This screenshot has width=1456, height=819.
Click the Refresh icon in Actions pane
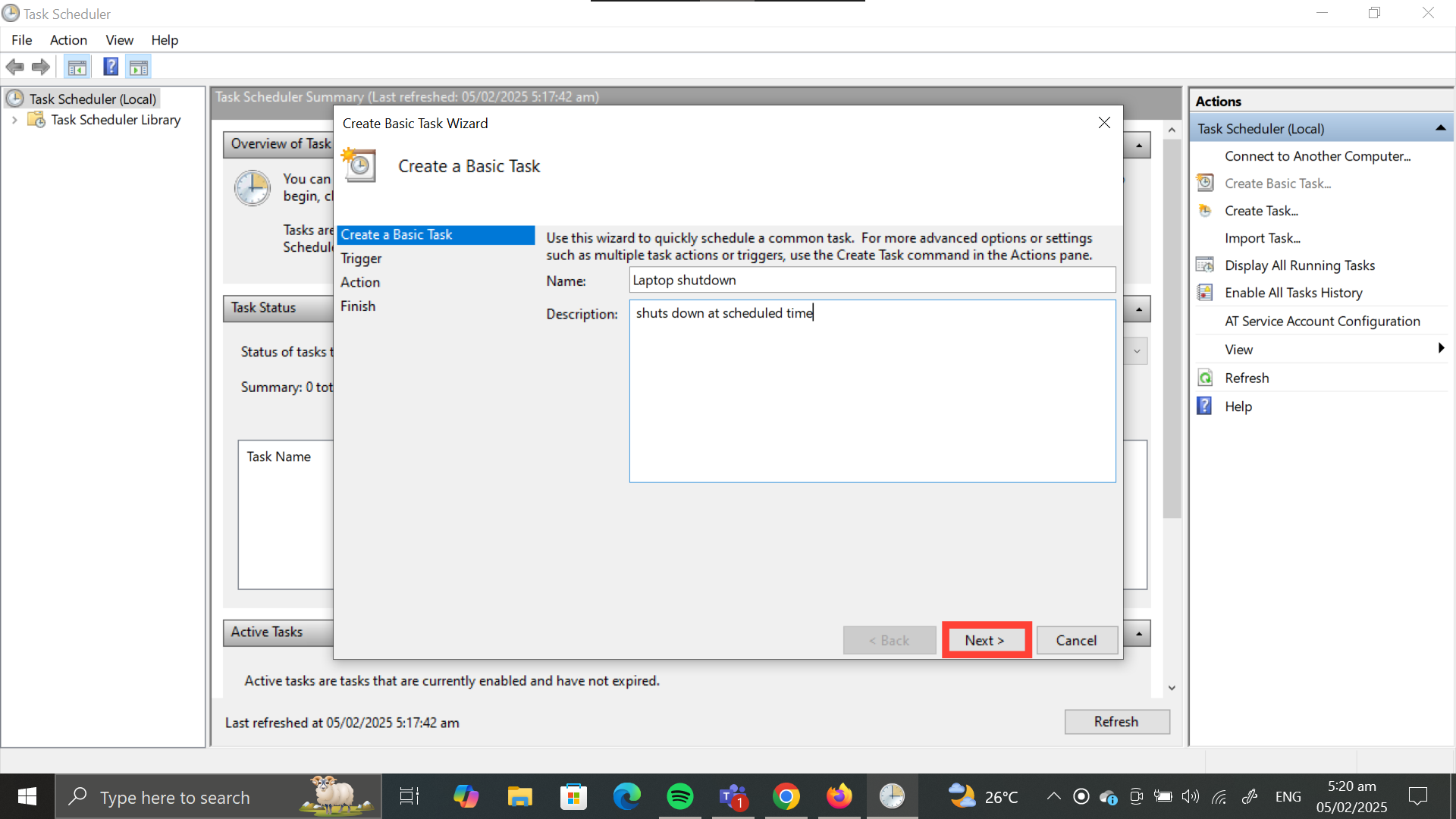tap(1205, 378)
